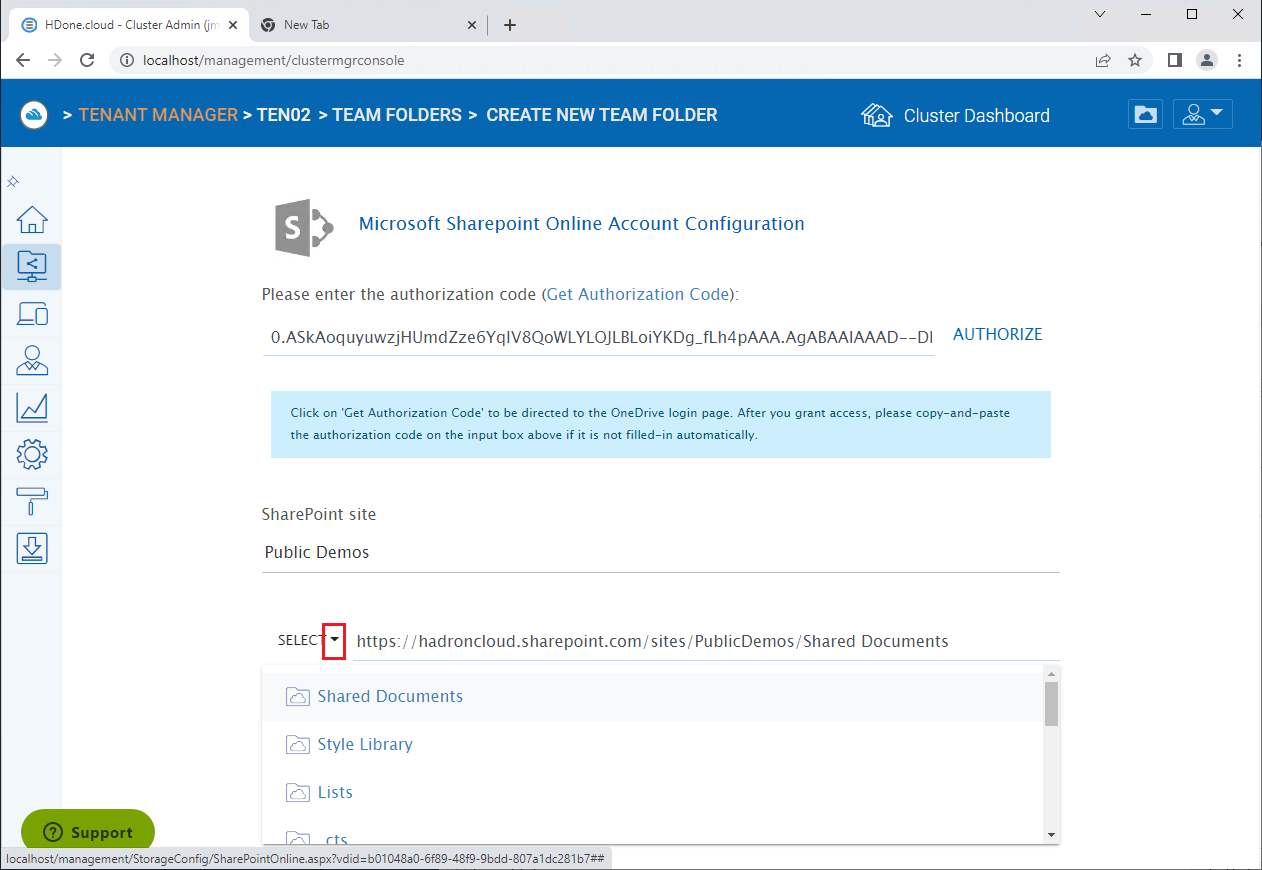1262x870 pixels.
Task: Click the Style Library folder icon
Action: 297,745
